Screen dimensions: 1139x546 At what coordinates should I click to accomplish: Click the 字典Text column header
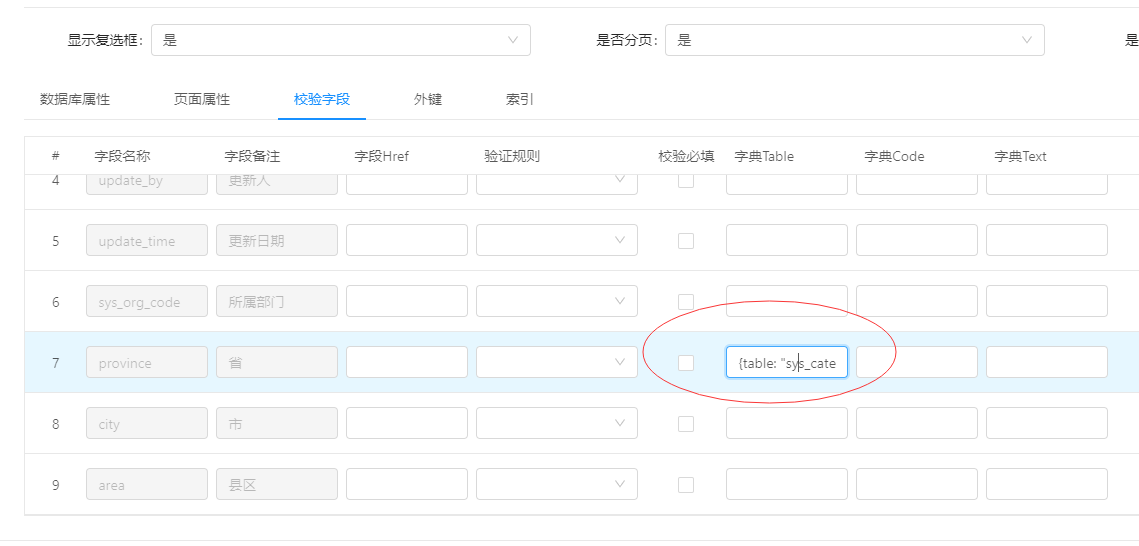click(1021, 156)
